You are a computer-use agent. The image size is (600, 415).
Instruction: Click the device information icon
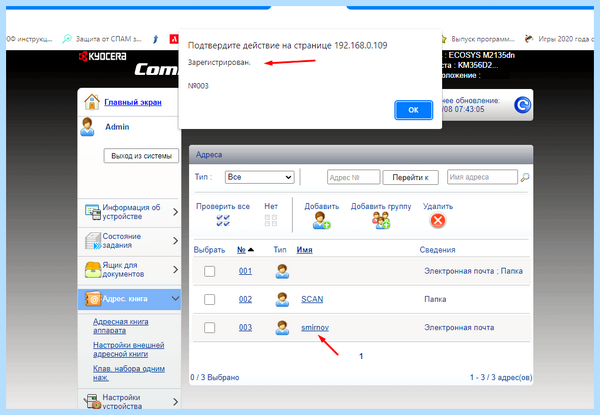click(x=93, y=212)
